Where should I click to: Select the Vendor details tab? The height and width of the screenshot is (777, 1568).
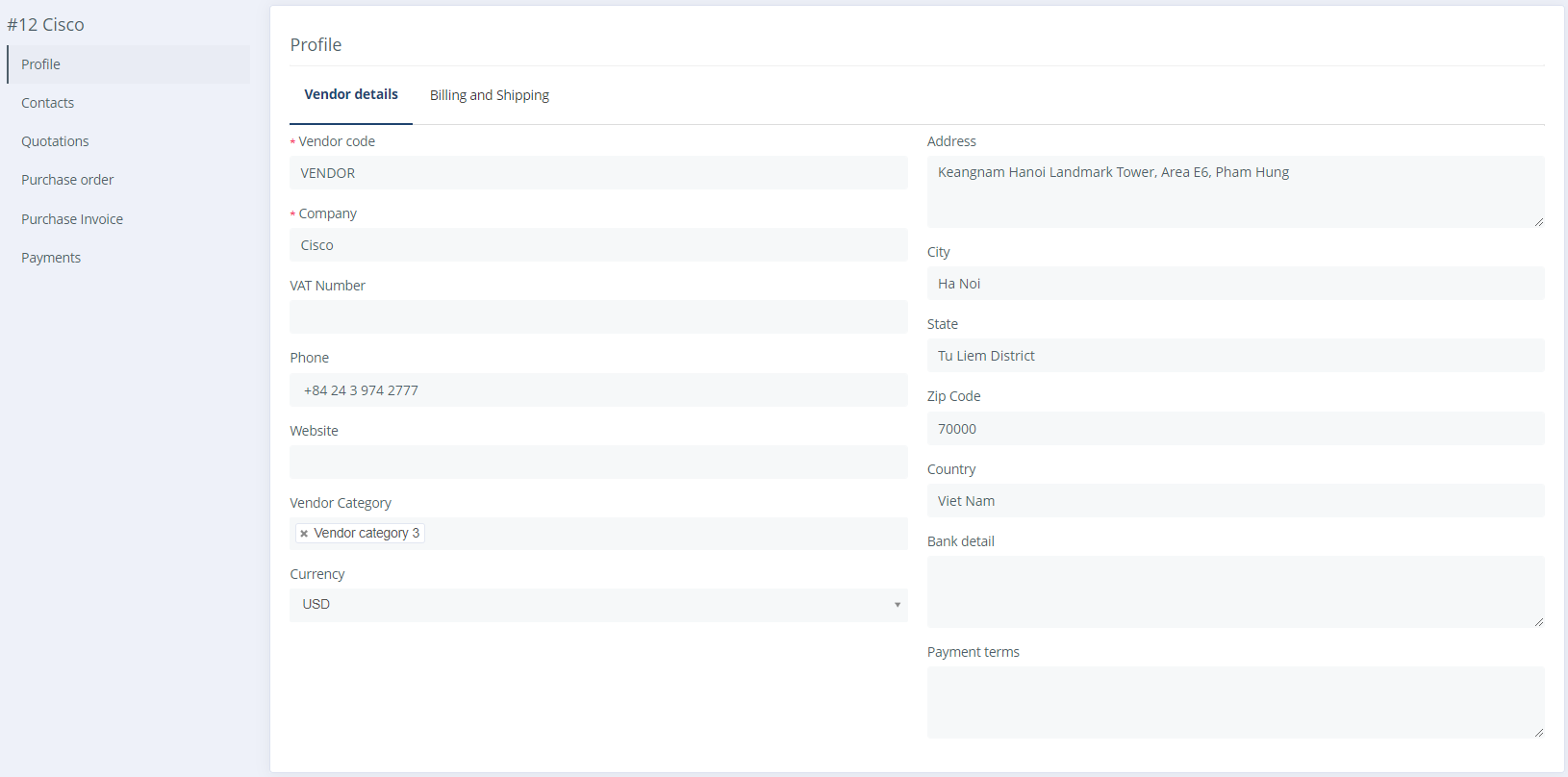tap(351, 94)
